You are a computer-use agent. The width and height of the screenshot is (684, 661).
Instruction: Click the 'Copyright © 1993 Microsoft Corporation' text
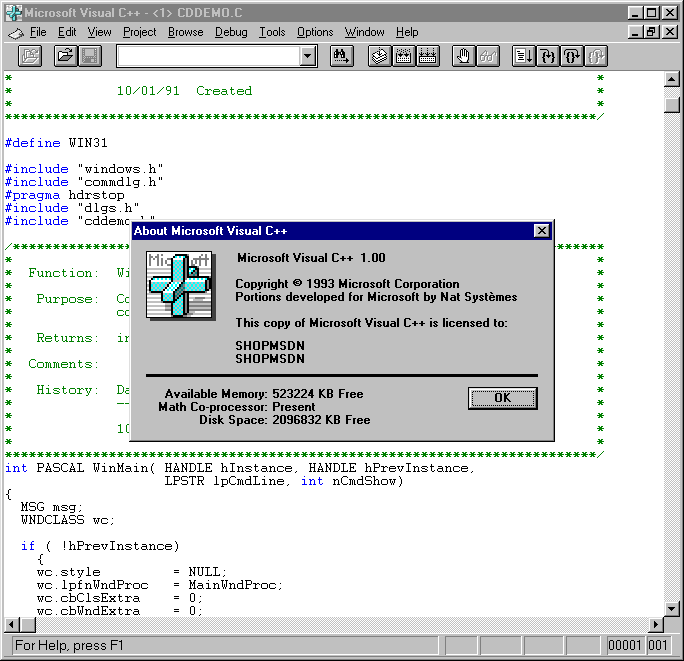click(347, 284)
